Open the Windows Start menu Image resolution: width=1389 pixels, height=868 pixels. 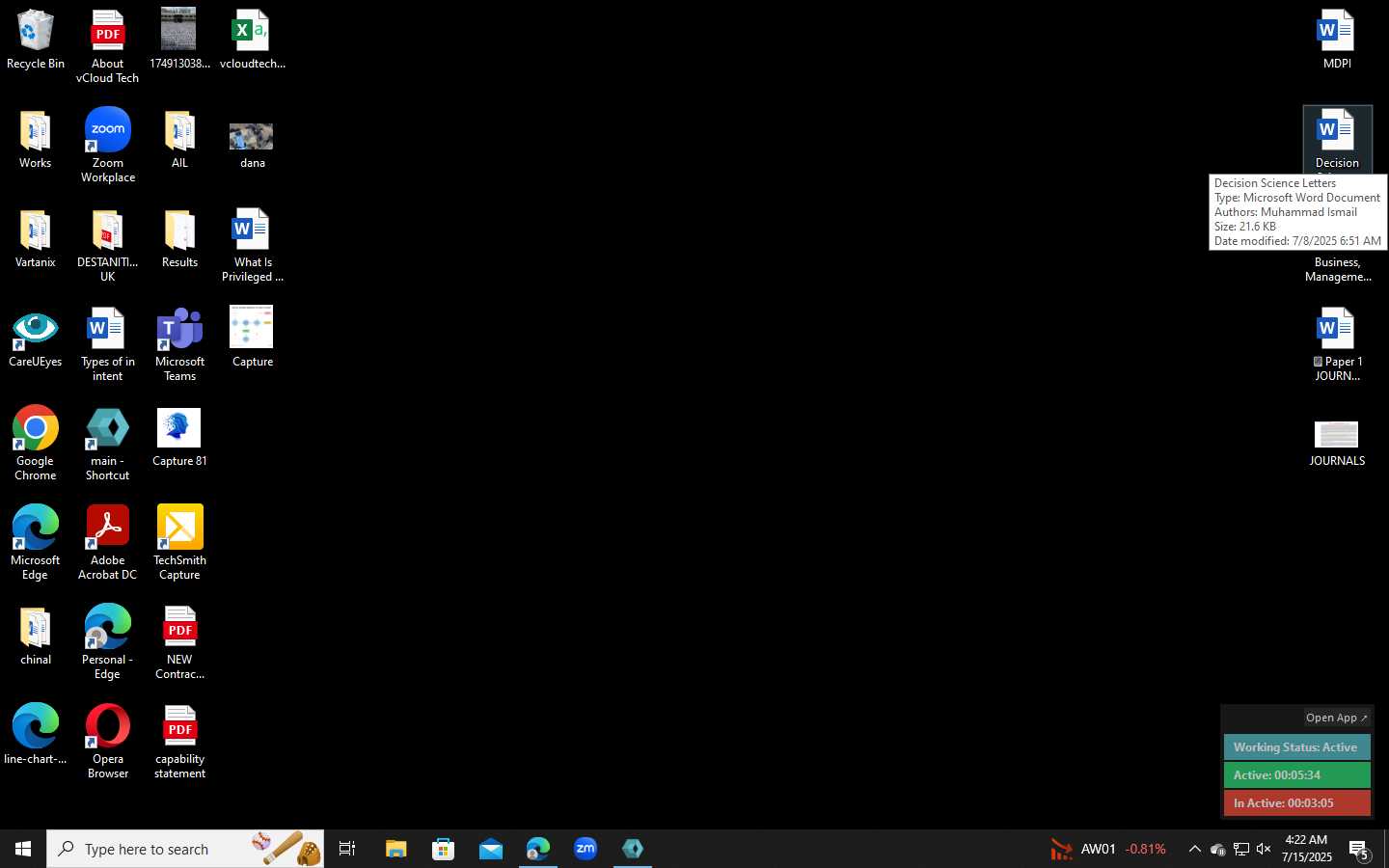tap(23, 849)
